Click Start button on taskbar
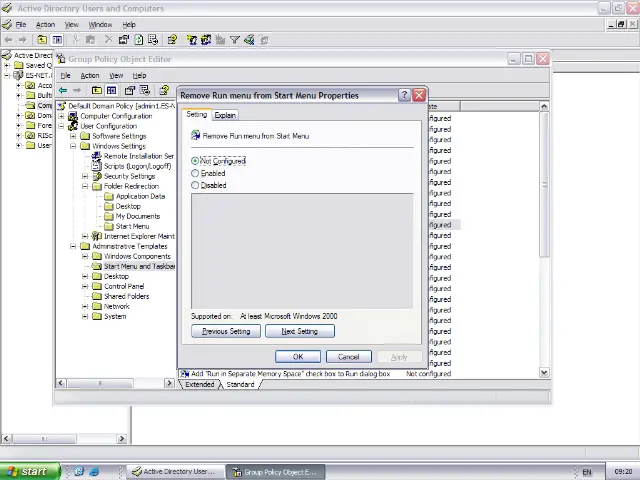 coord(30,471)
